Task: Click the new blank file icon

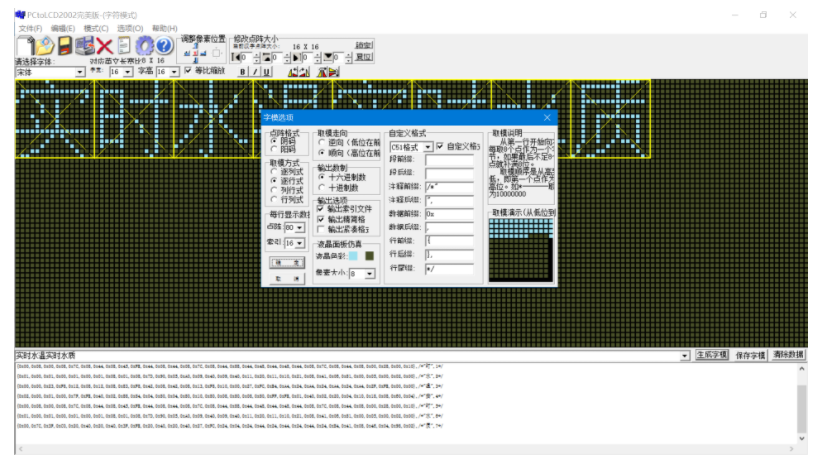Action: coord(24,46)
